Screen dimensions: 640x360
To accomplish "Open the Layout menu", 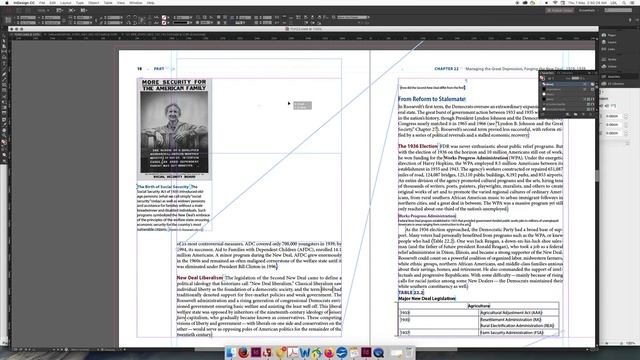I will [66, 3].
